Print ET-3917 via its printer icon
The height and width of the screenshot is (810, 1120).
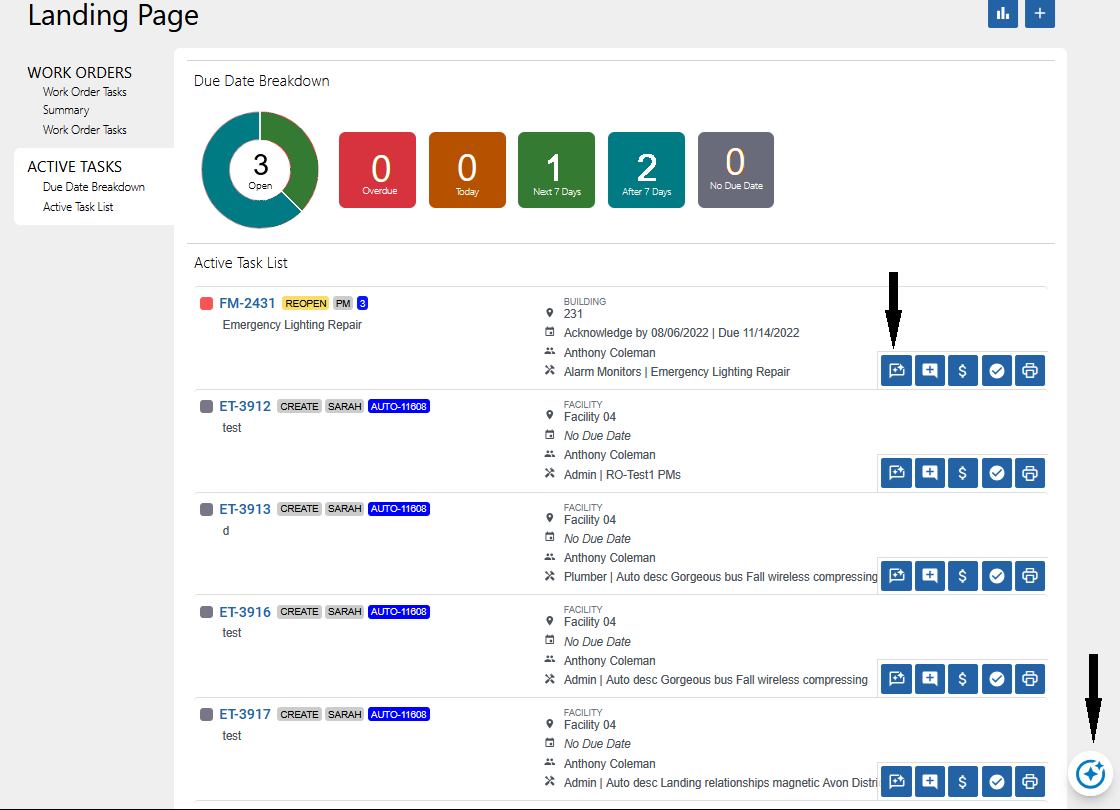1029,781
